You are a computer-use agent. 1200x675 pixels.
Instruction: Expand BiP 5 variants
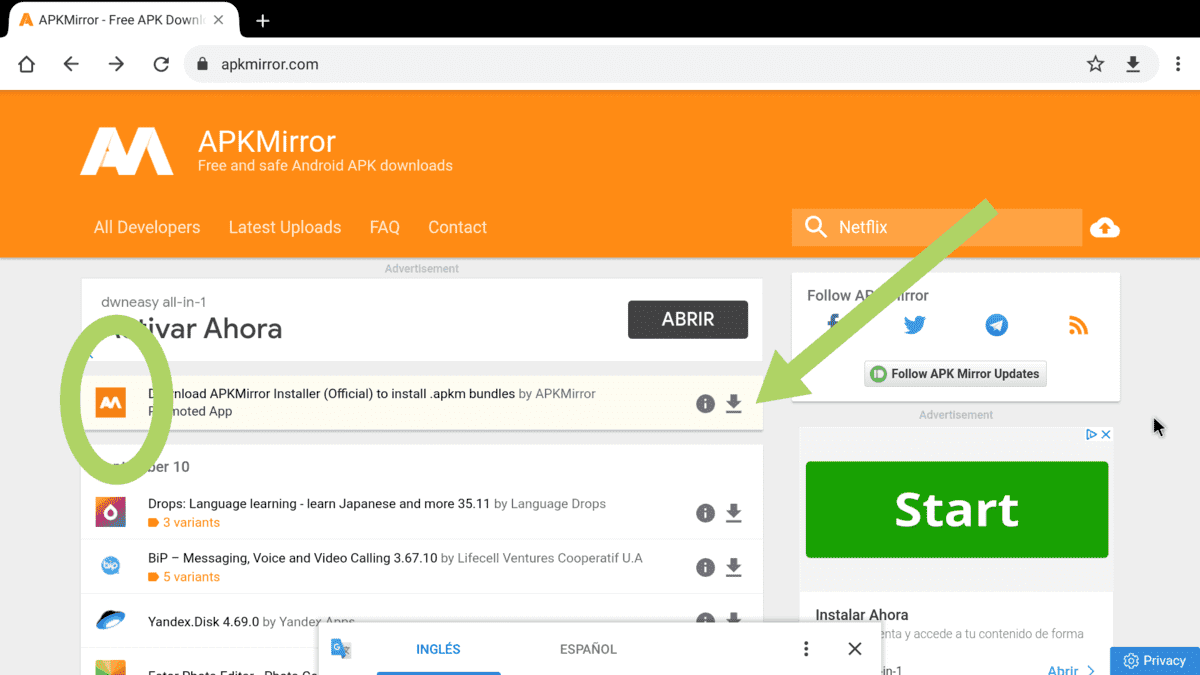pyautogui.click(x=184, y=577)
